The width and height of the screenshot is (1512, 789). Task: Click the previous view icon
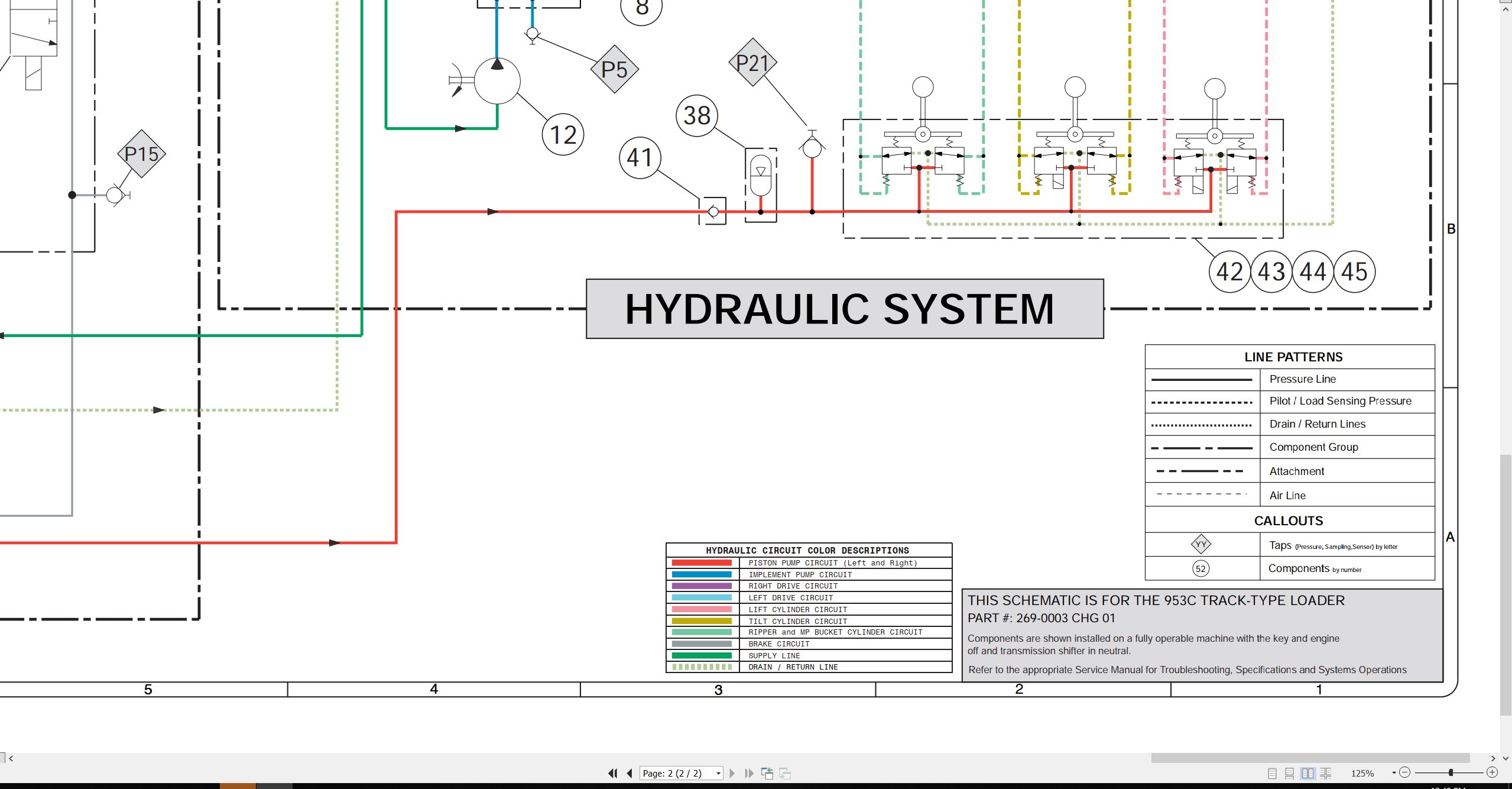tap(767, 773)
